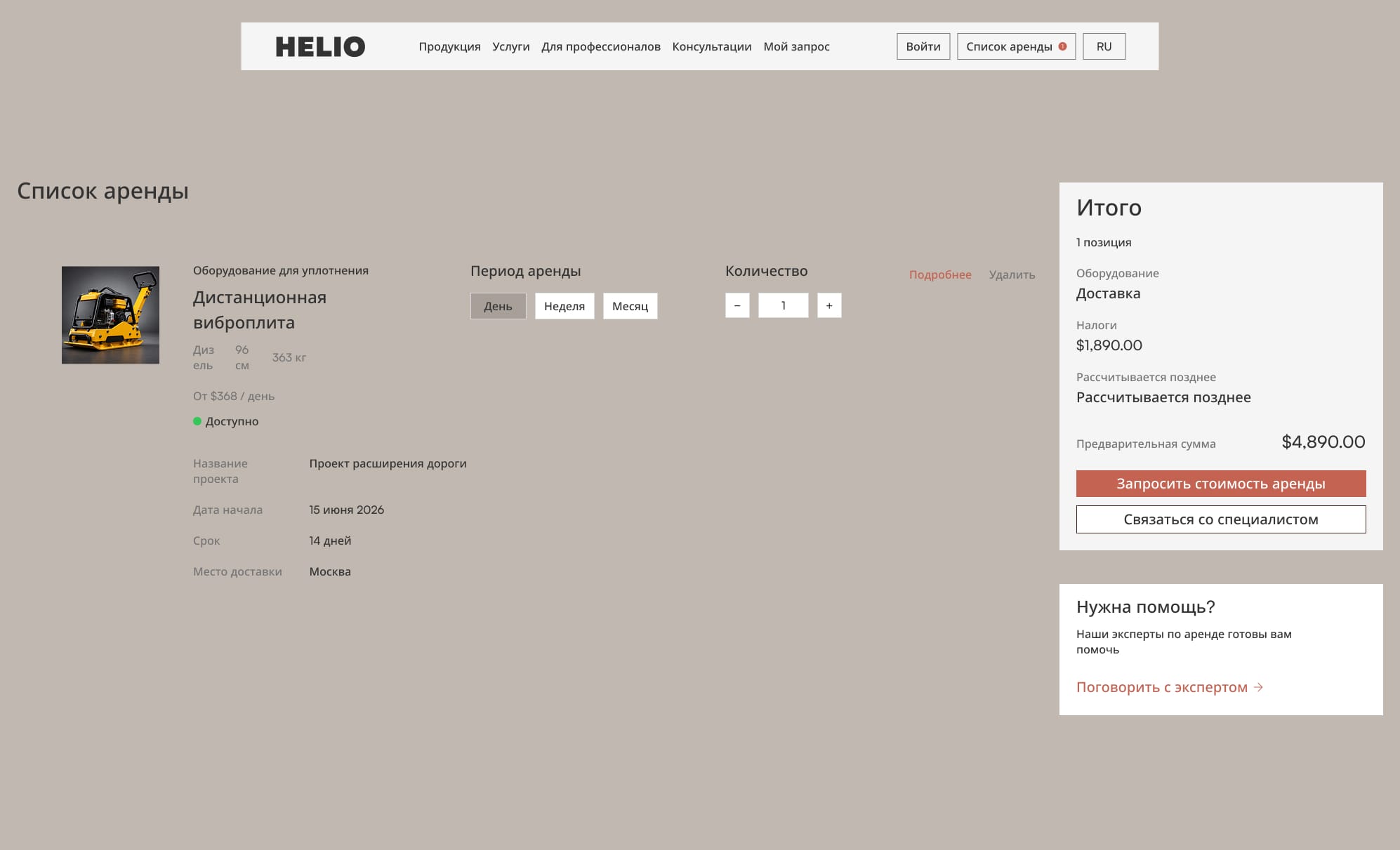Click the $1,890.00 amount in summary
The width and height of the screenshot is (1400, 850).
[x=1109, y=345]
